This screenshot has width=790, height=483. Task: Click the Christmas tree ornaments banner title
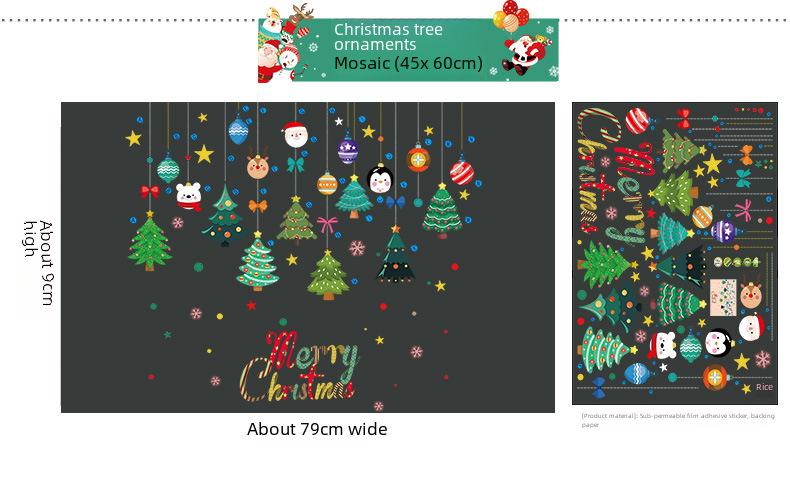[x=388, y=37]
